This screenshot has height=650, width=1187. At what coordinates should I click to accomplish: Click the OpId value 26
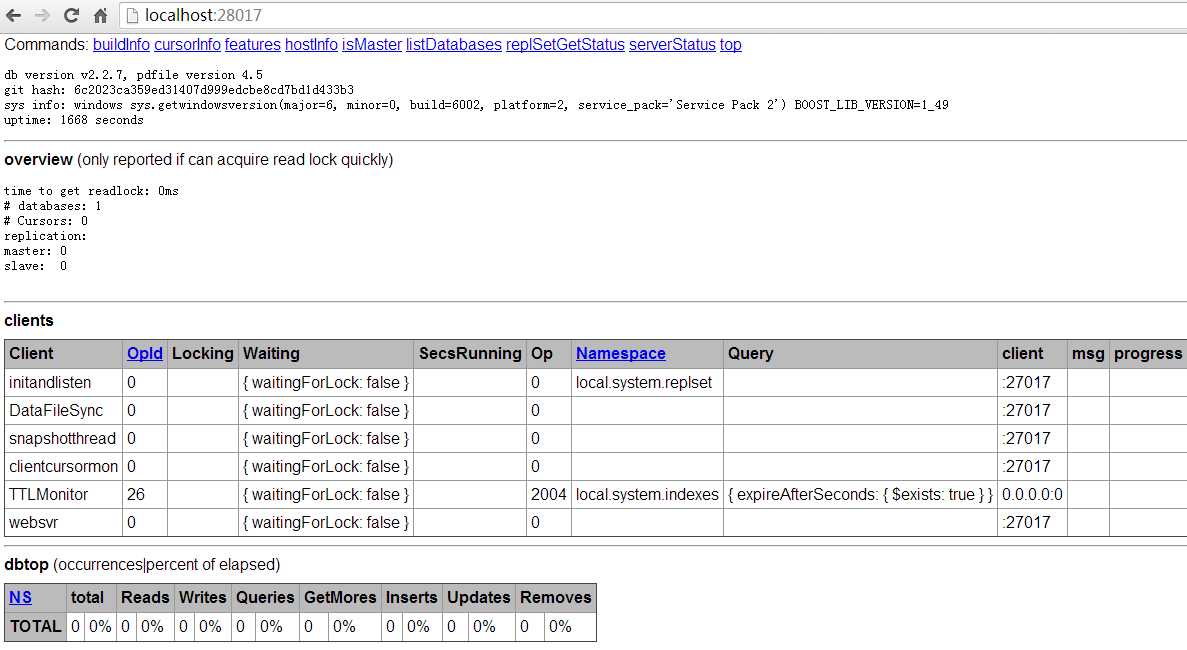pos(136,494)
